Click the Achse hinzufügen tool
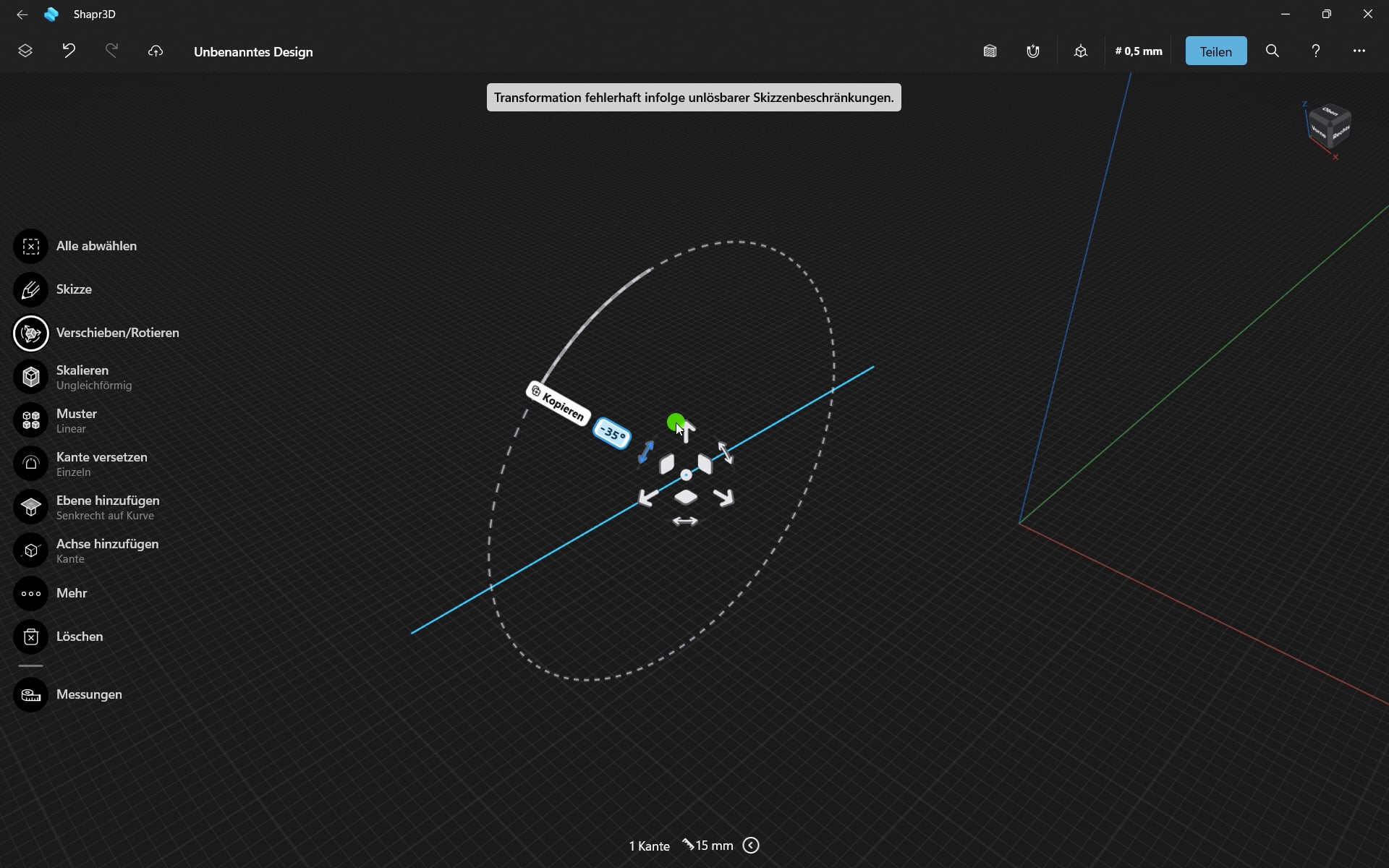Image resolution: width=1389 pixels, height=868 pixels. (x=30, y=550)
